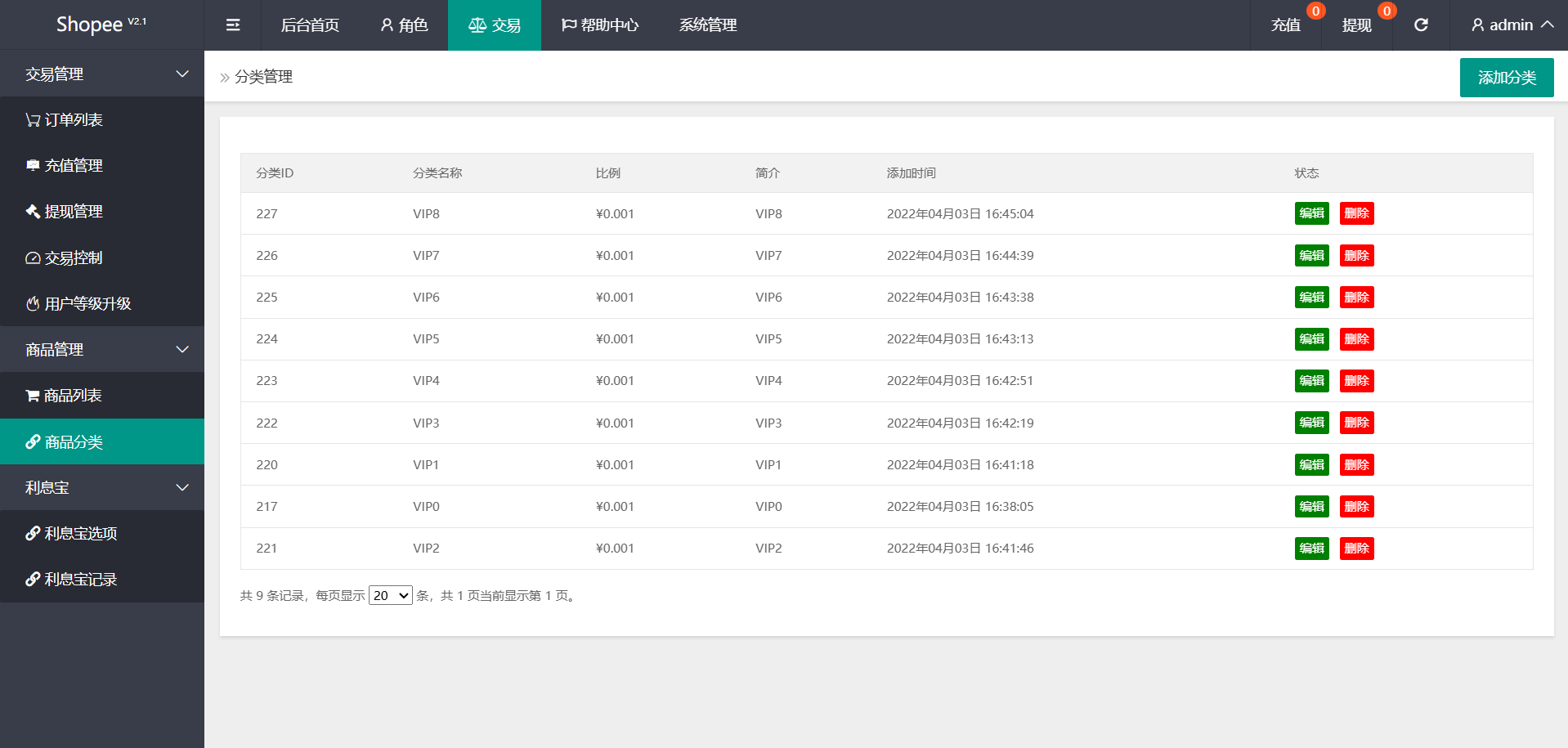
Task: Open the per-page records dropdown showing 20
Action: pos(391,595)
